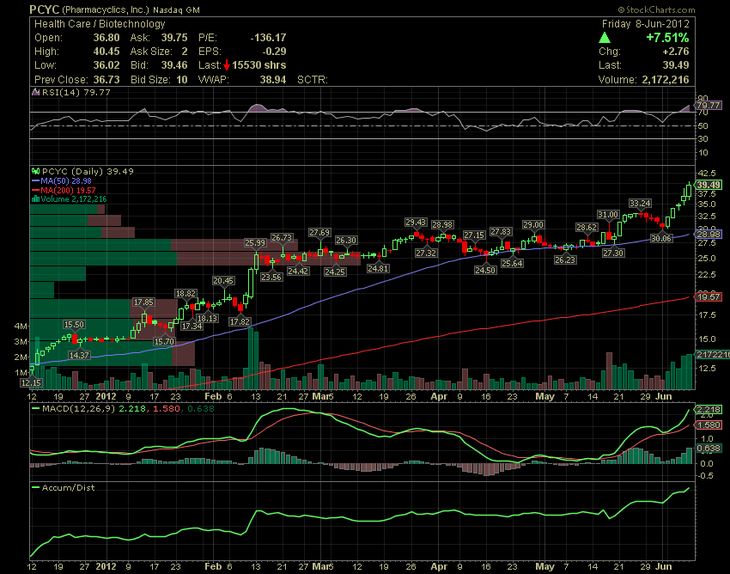Click the Accum/Dist panel label
The image size is (730, 574).
click(68, 487)
